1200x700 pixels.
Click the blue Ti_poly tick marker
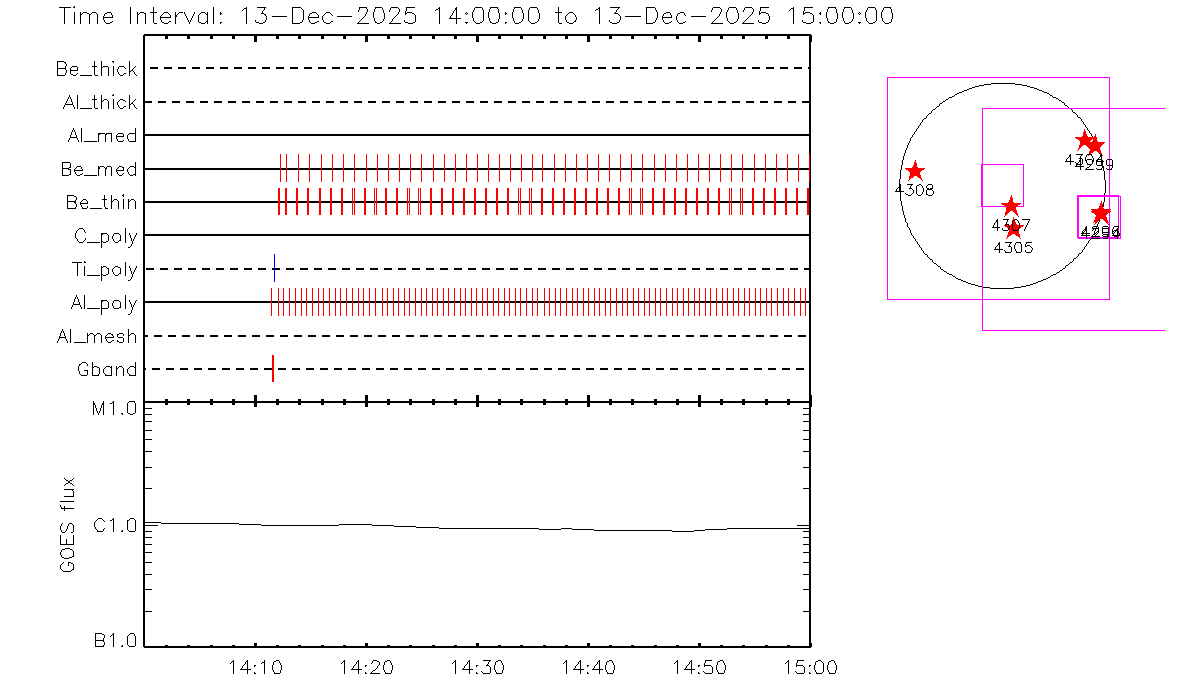tap(274, 268)
